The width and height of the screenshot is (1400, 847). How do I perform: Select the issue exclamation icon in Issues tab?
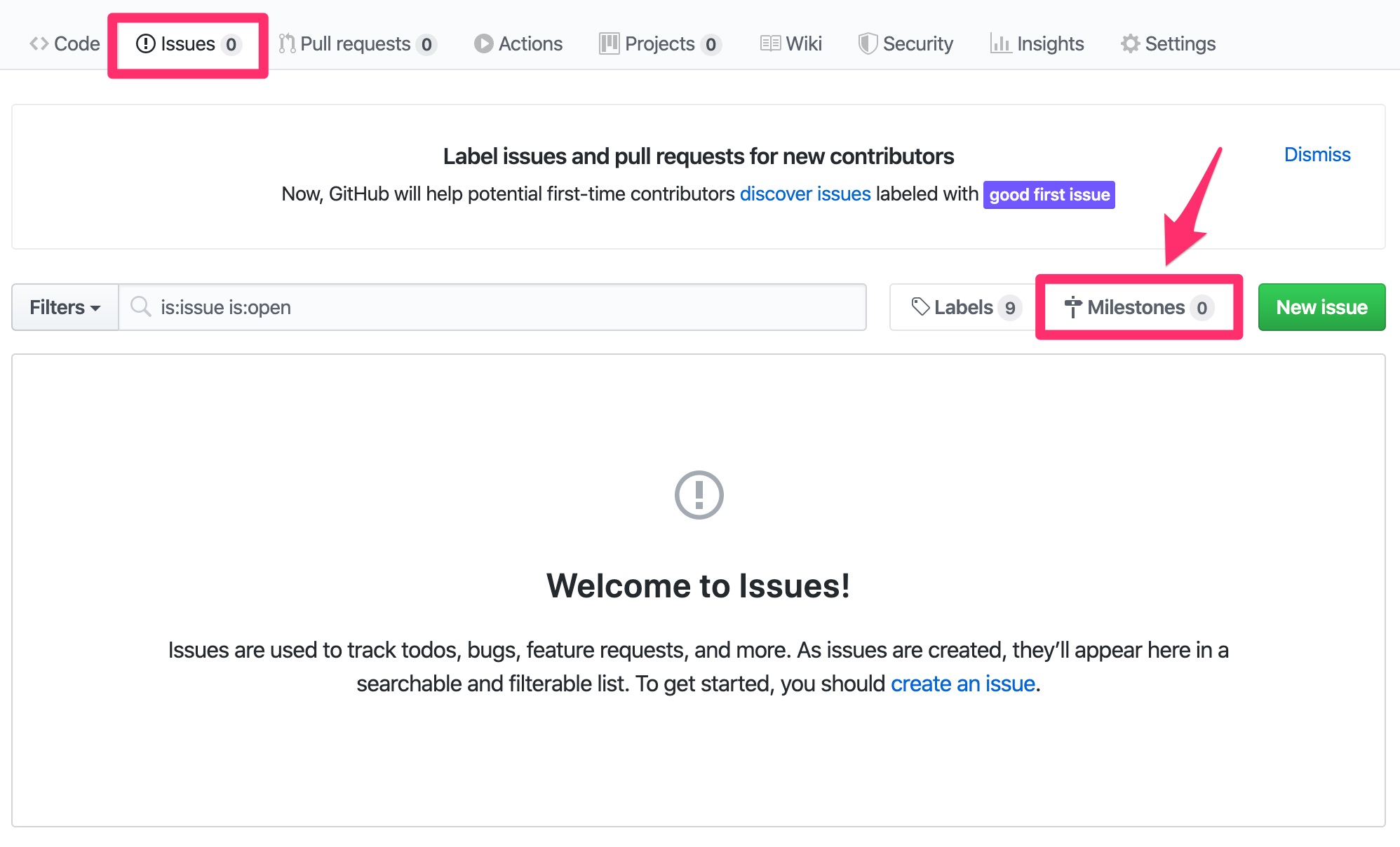point(145,43)
